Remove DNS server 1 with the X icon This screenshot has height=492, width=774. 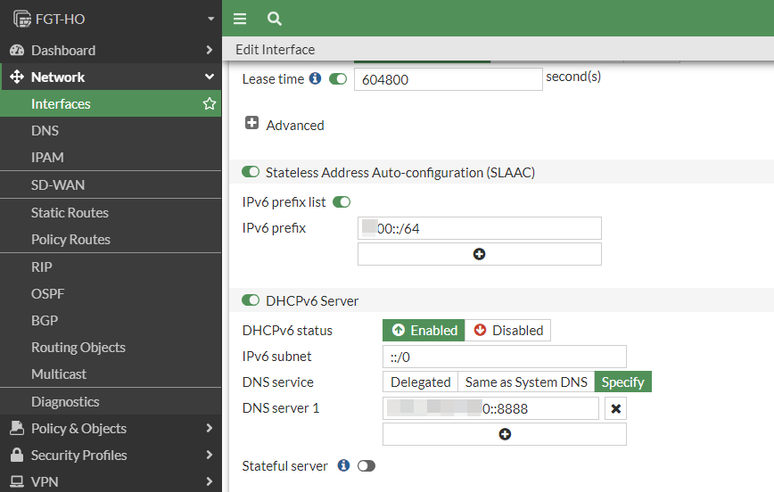[x=616, y=408]
